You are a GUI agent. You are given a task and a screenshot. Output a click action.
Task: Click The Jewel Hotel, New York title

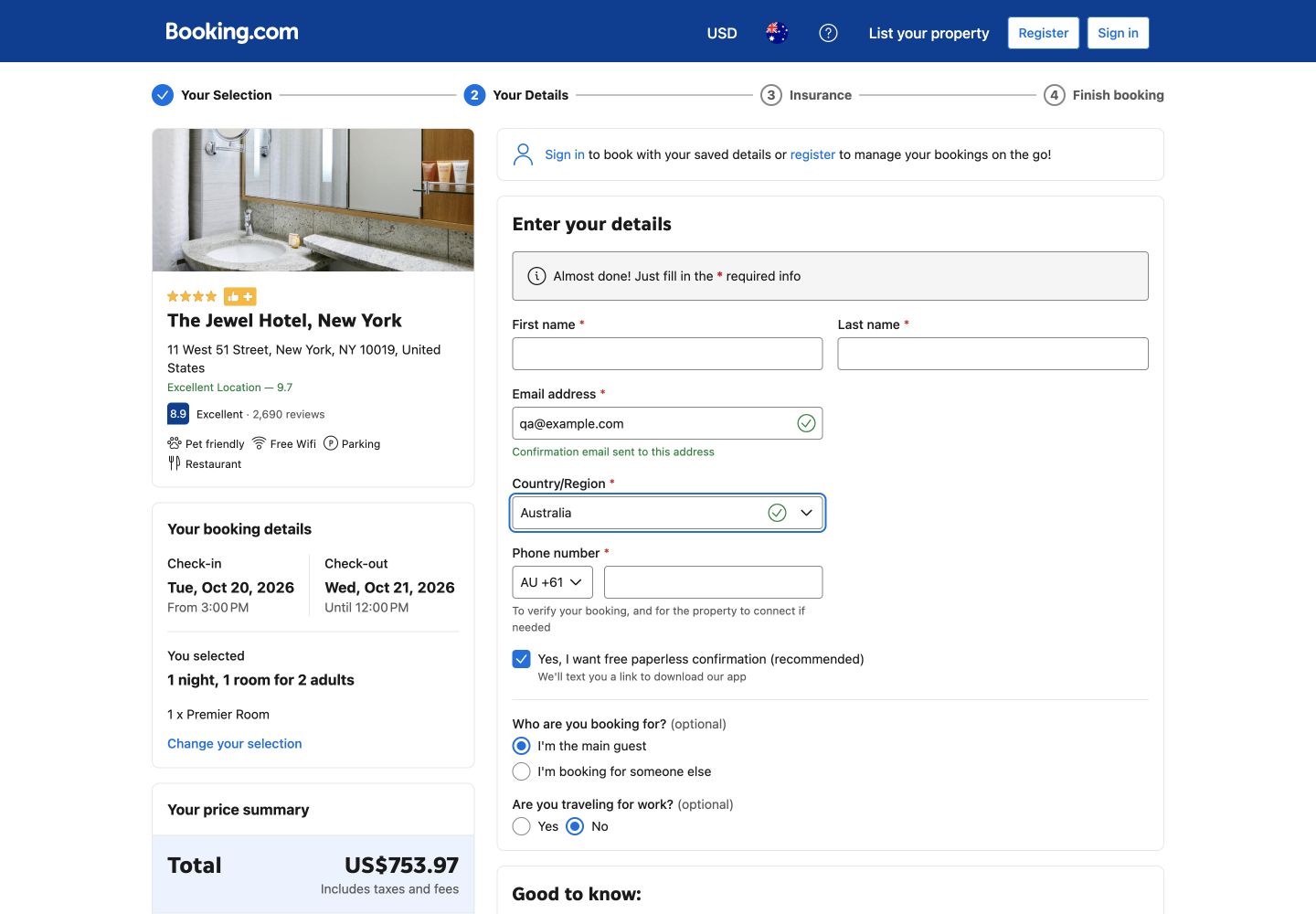[284, 321]
